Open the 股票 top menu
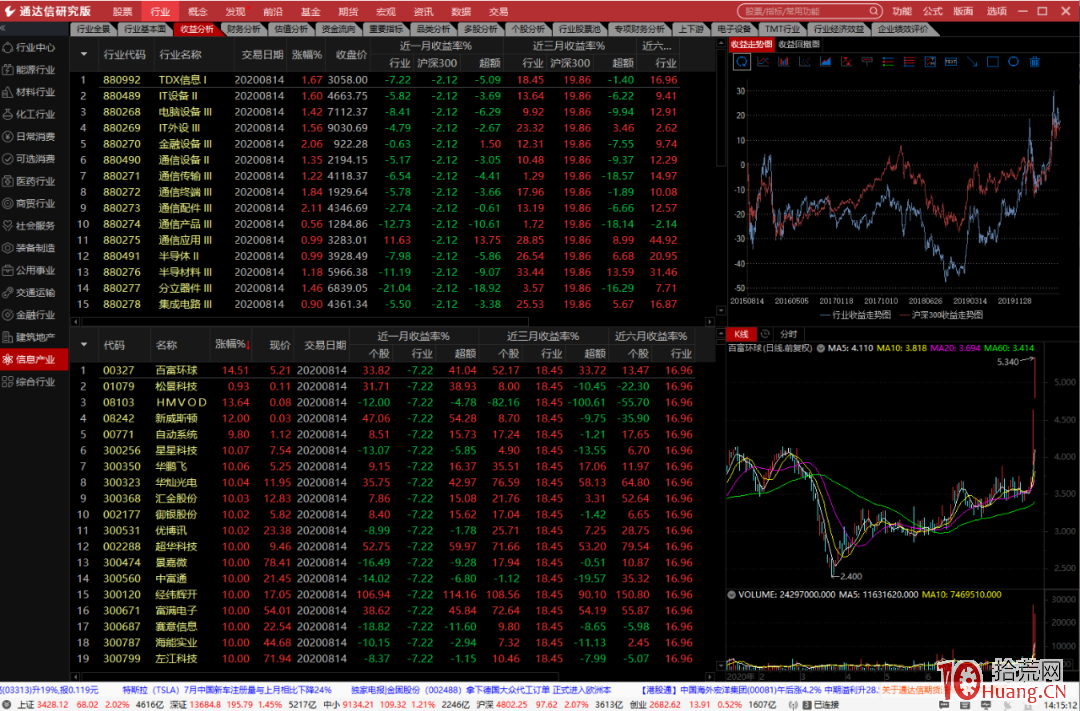This screenshot has width=1080, height=711. point(123,11)
